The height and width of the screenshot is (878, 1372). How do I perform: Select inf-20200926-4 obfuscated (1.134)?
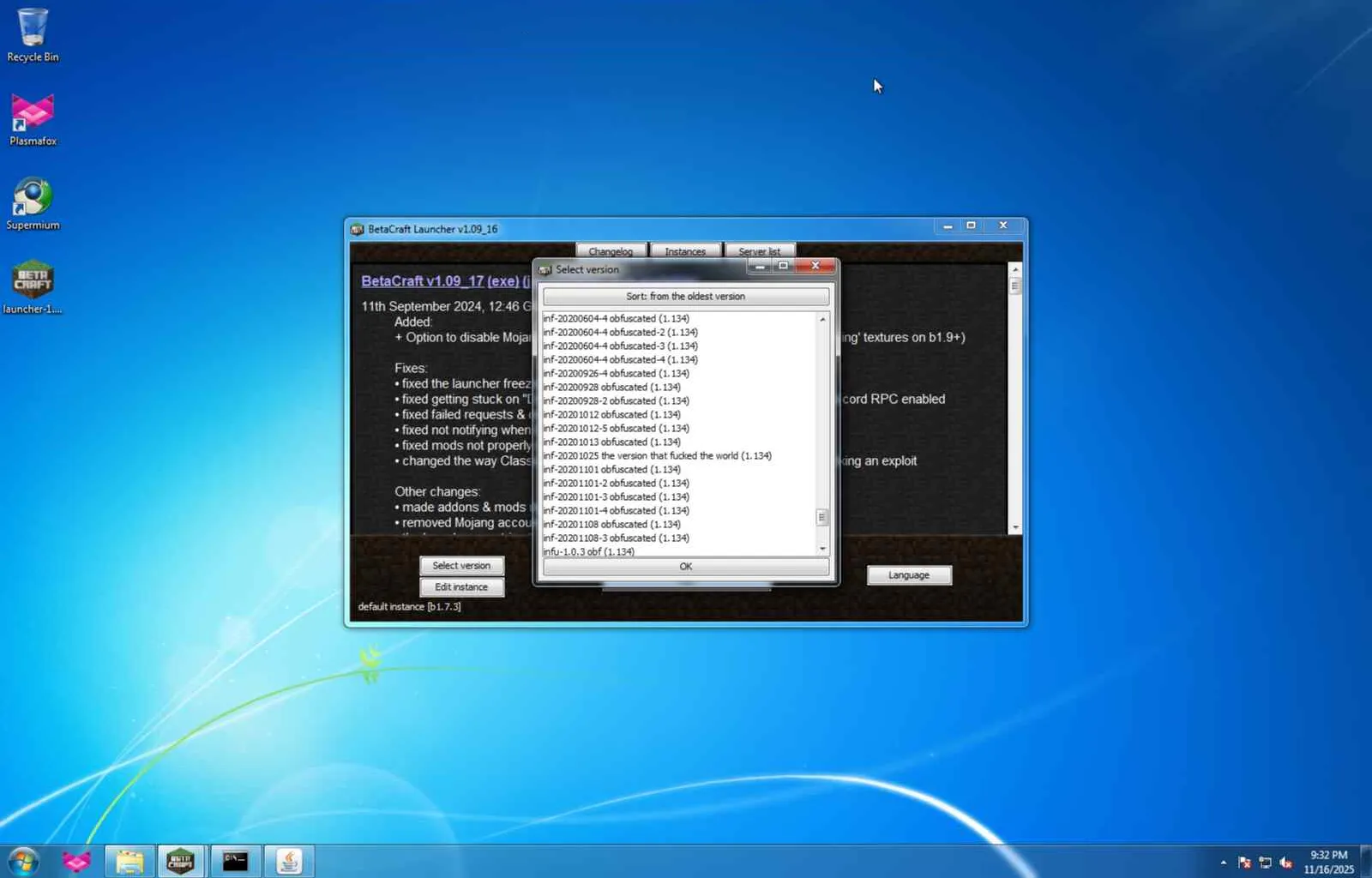(x=679, y=374)
